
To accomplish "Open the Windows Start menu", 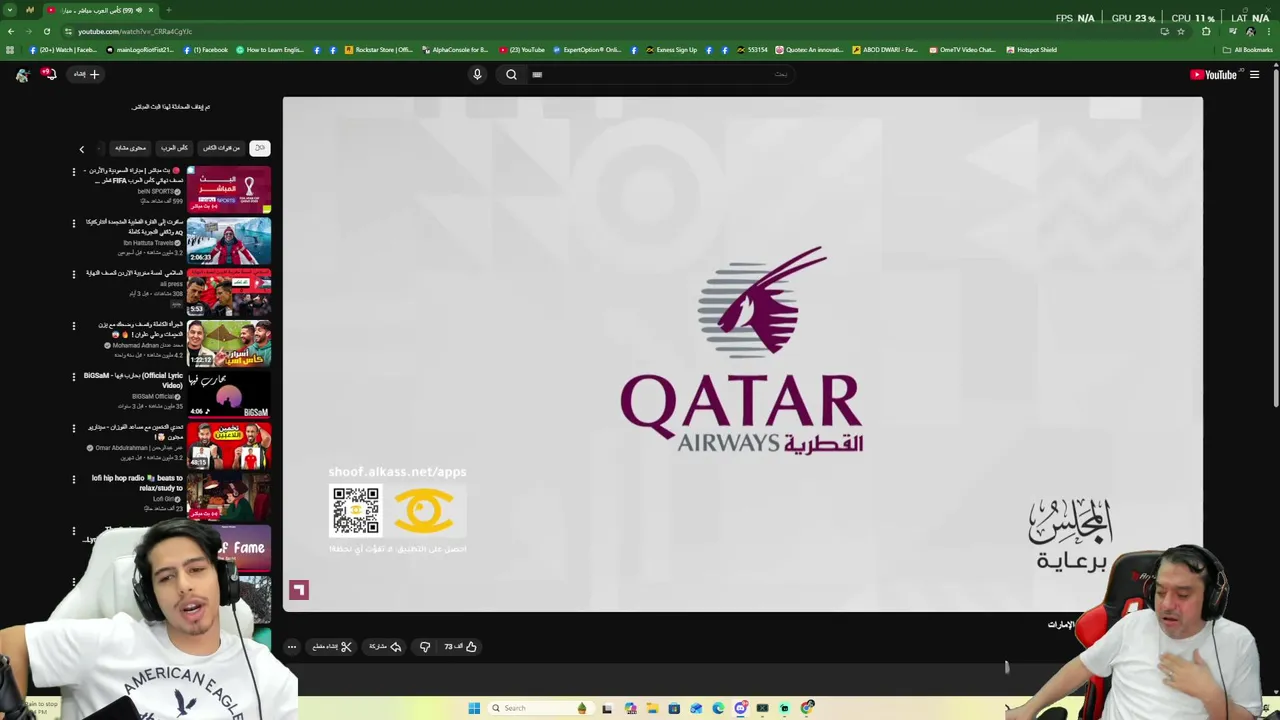I will pyautogui.click(x=474, y=708).
